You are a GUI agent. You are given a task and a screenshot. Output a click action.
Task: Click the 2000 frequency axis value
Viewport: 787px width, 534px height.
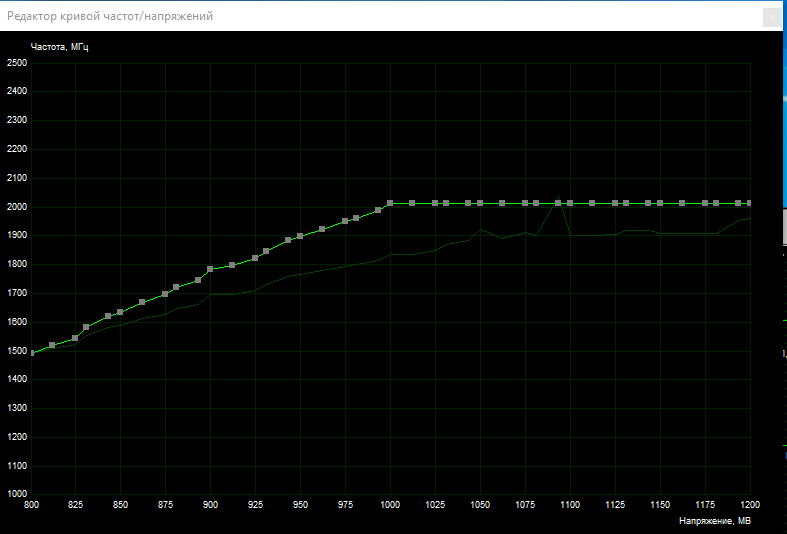(x=17, y=207)
